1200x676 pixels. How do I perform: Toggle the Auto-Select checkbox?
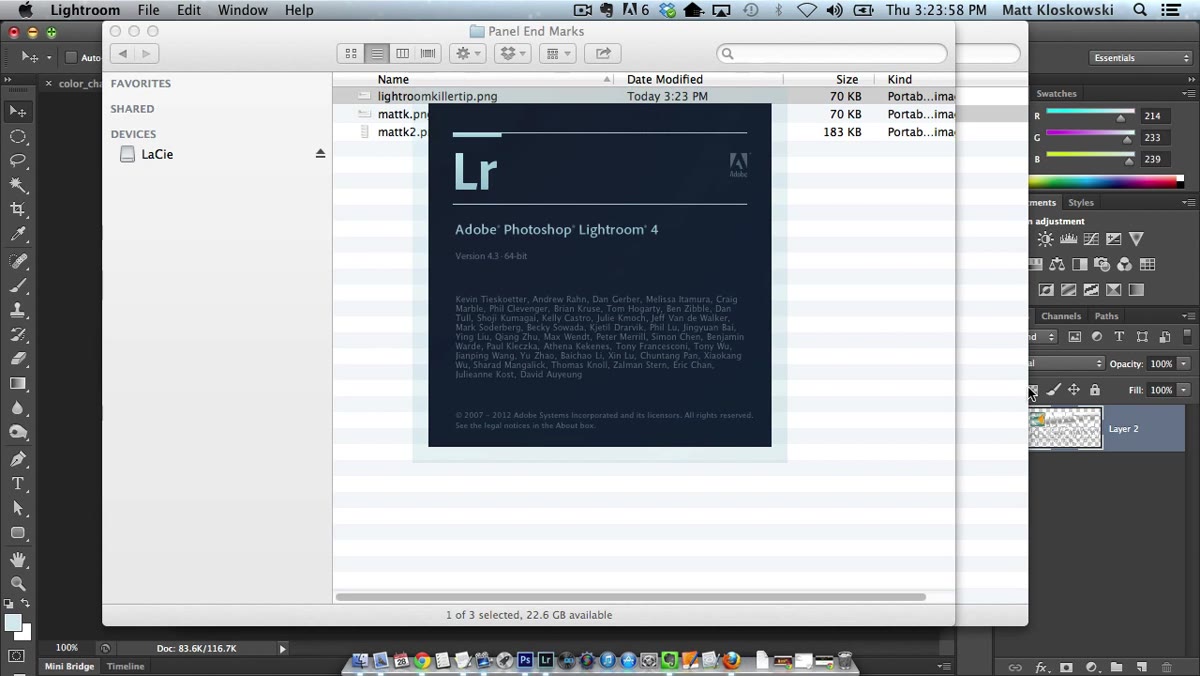(x=71, y=58)
